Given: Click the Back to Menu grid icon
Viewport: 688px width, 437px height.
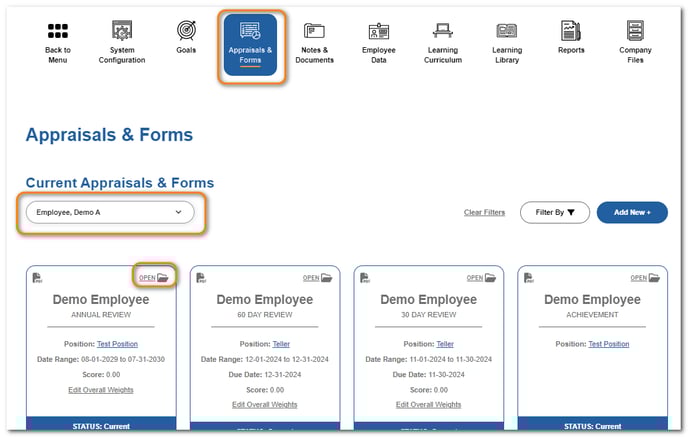Looking at the screenshot, I should pyautogui.click(x=58, y=31).
